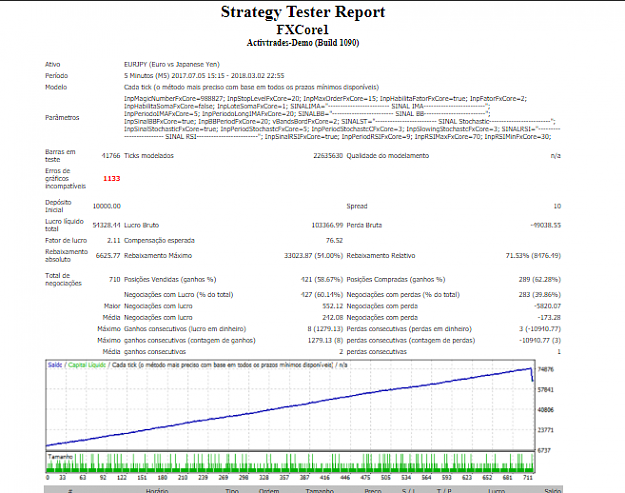Select average loss trade value "-173.28"

click(549, 318)
